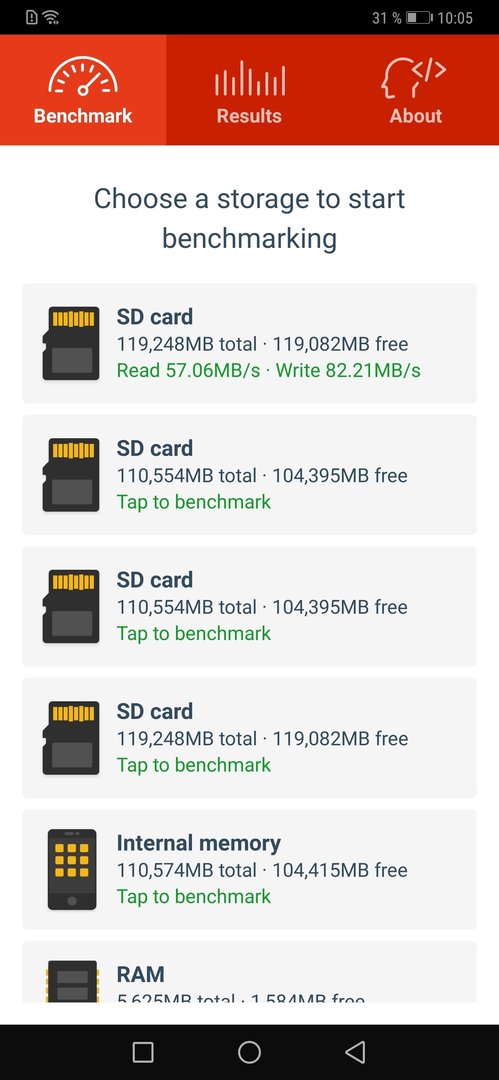Open the Results bar chart icon
This screenshot has height=1080, width=499.
(x=250, y=78)
